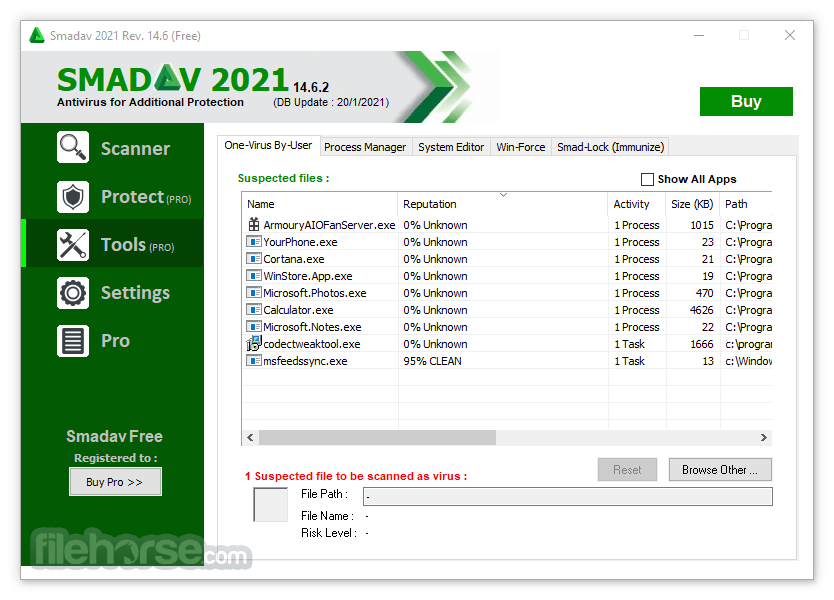The width and height of the screenshot is (834, 600).
Task: Click the 1 Process cell for Cortana.exe
Action: 637,259
